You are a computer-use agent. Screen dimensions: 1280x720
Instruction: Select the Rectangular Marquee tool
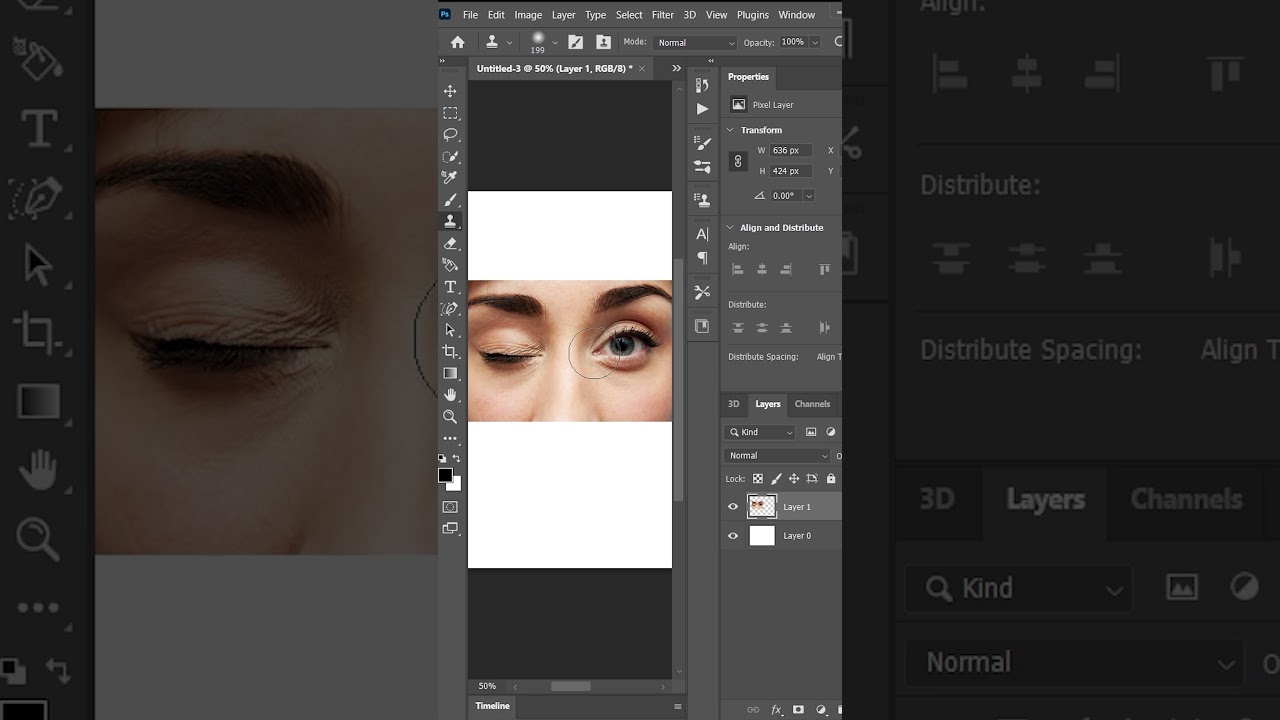pos(450,113)
